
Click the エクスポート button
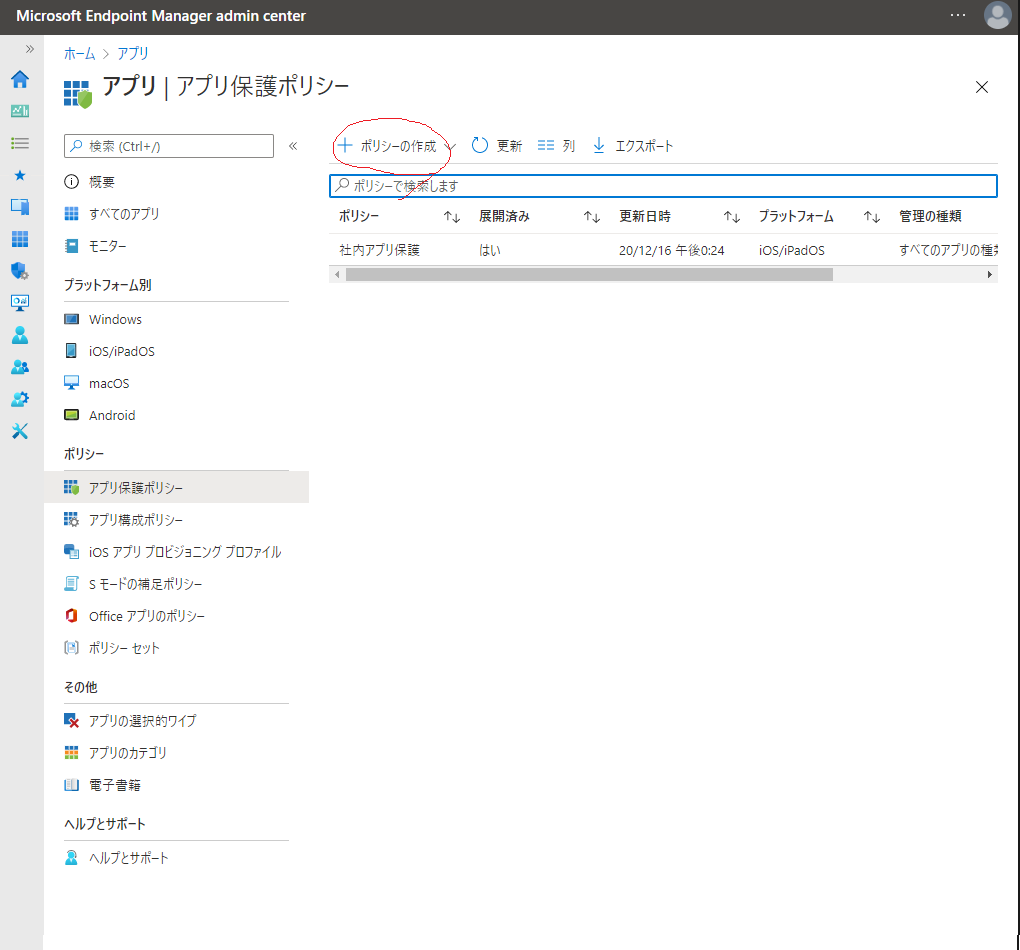point(633,146)
